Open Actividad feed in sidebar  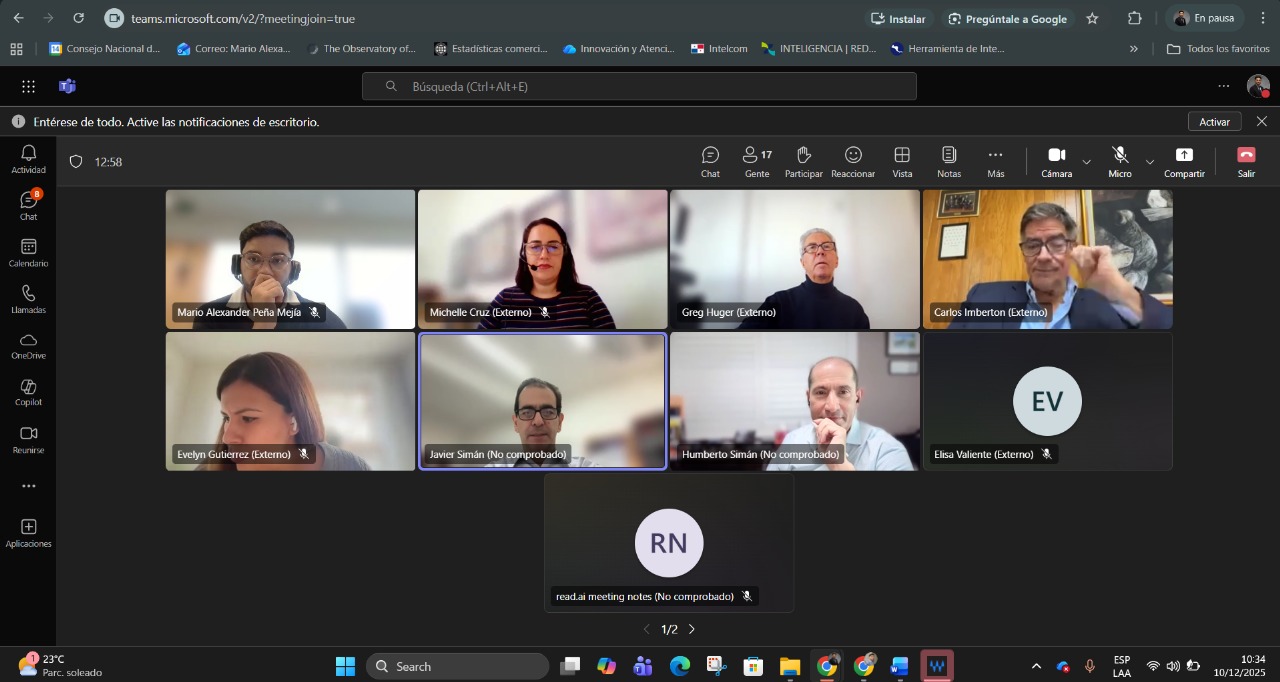[28, 158]
